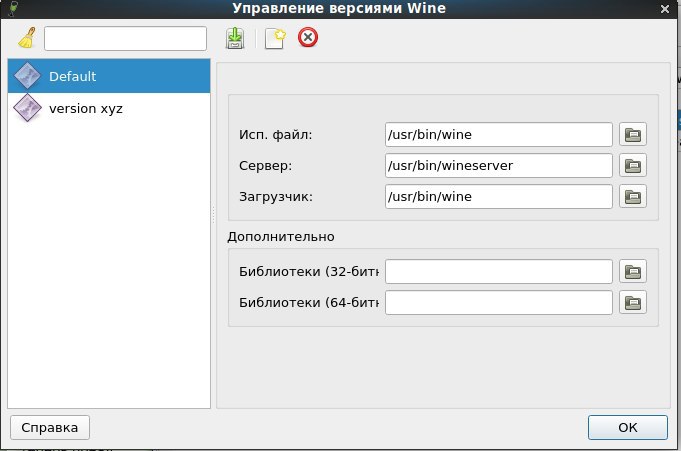Edit the Исп. файл path field
The width and height of the screenshot is (681, 451).
(x=499, y=135)
